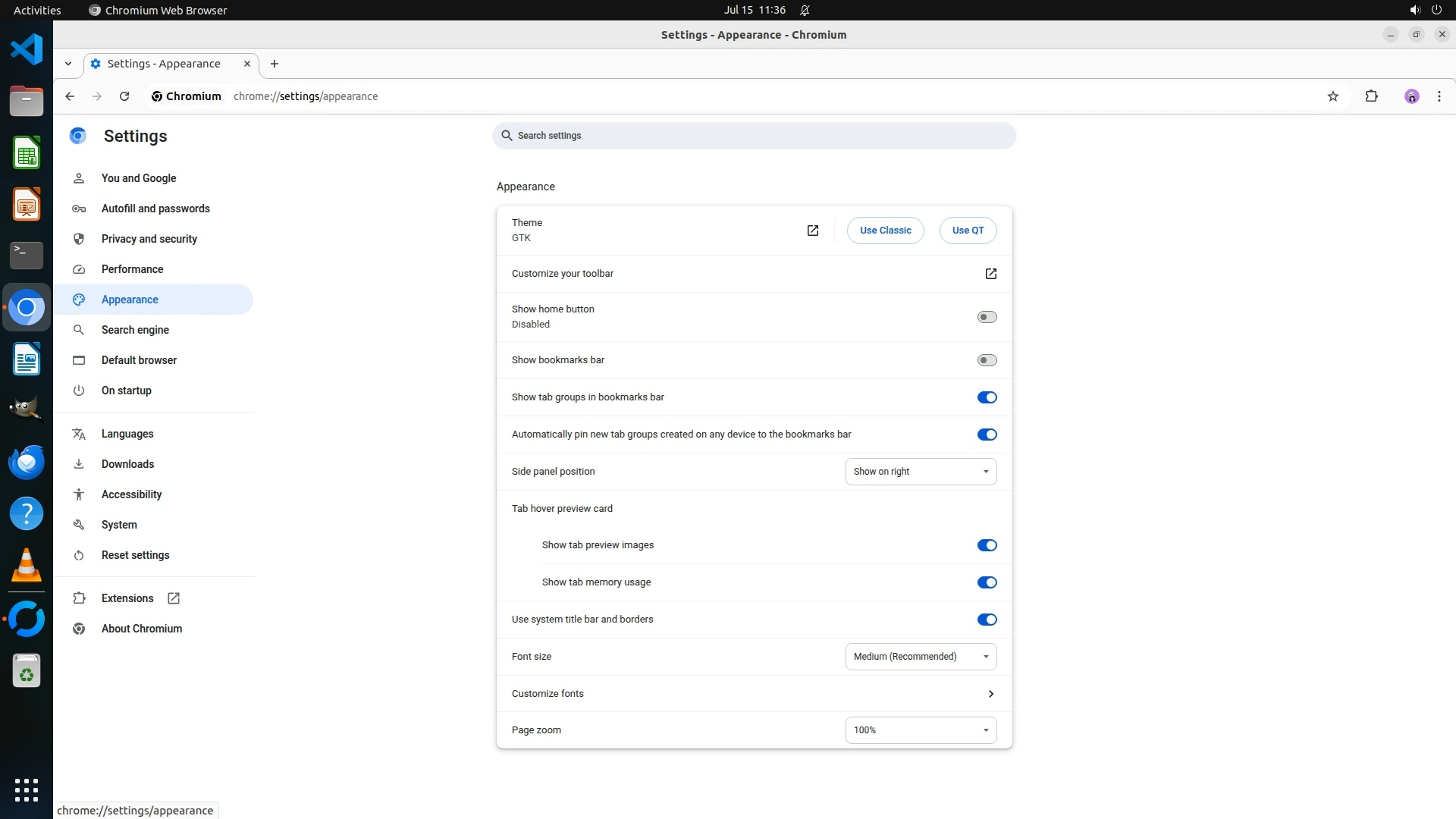Screen dimensions: 1456x819
Task: Reload the page
Action: coord(124,96)
